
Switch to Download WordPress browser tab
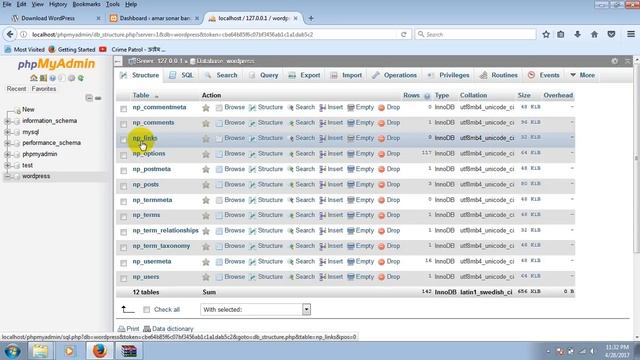click(48, 18)
